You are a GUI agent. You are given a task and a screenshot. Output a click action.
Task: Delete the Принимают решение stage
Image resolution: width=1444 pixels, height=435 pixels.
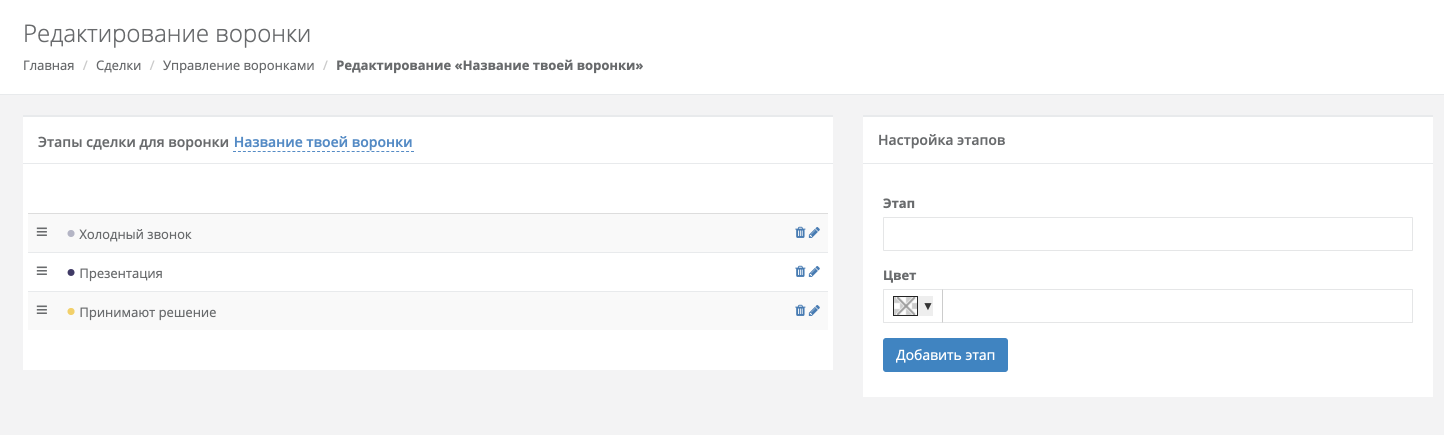tap(800, 311)
